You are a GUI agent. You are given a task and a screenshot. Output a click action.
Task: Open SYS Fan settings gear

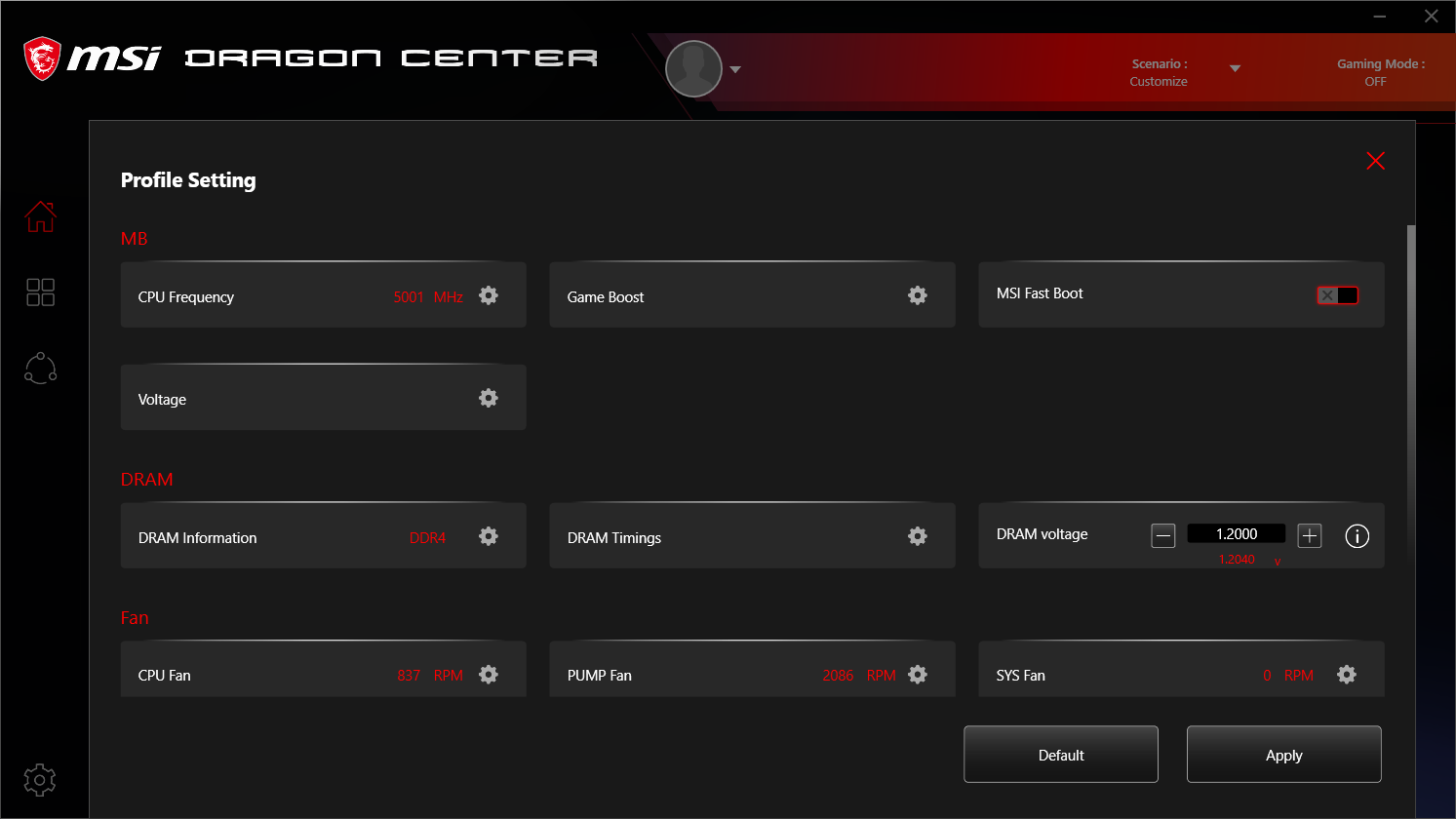click(x=1347, y=675)
